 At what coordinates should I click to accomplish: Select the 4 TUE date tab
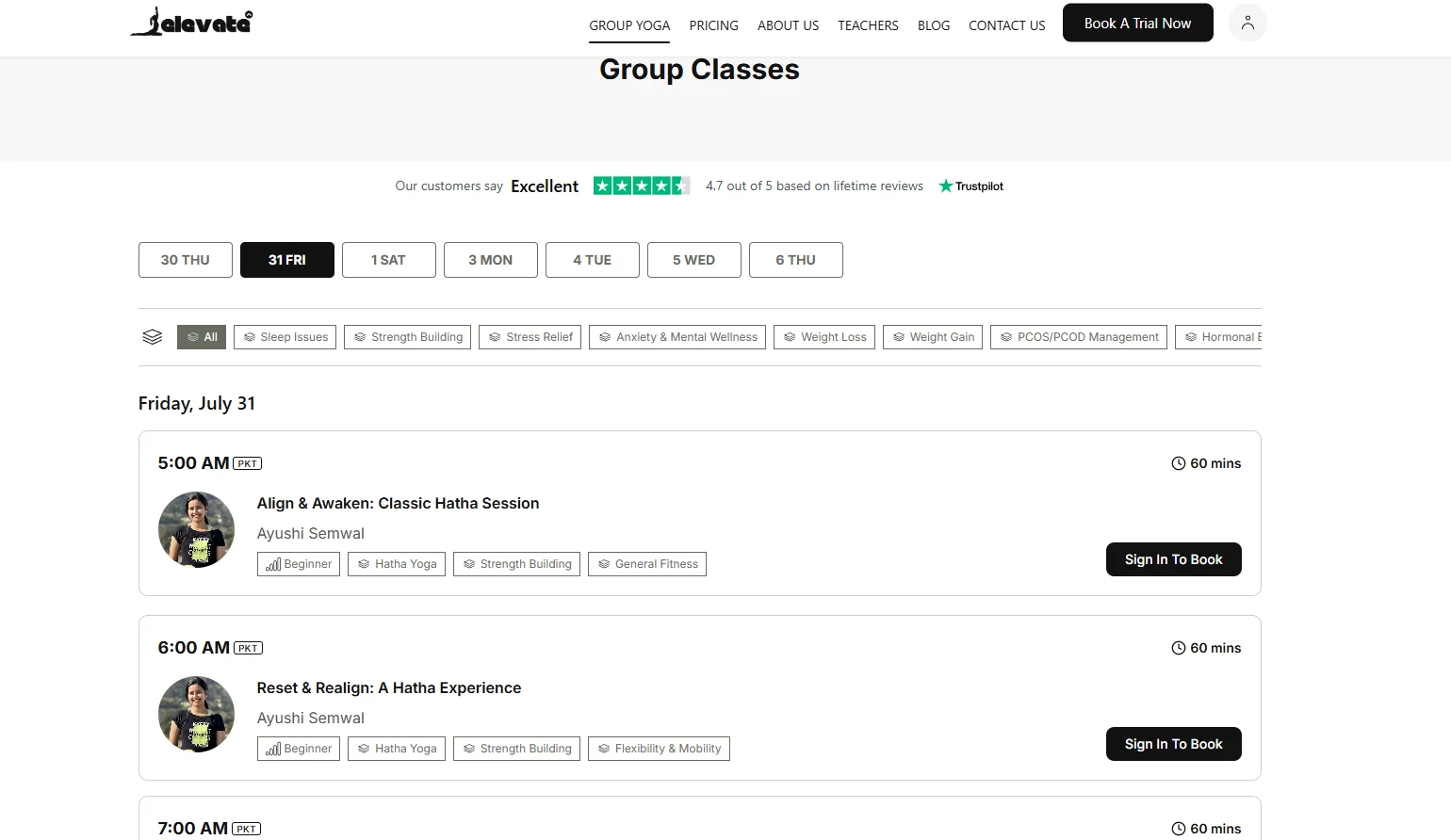coord(592,260)
